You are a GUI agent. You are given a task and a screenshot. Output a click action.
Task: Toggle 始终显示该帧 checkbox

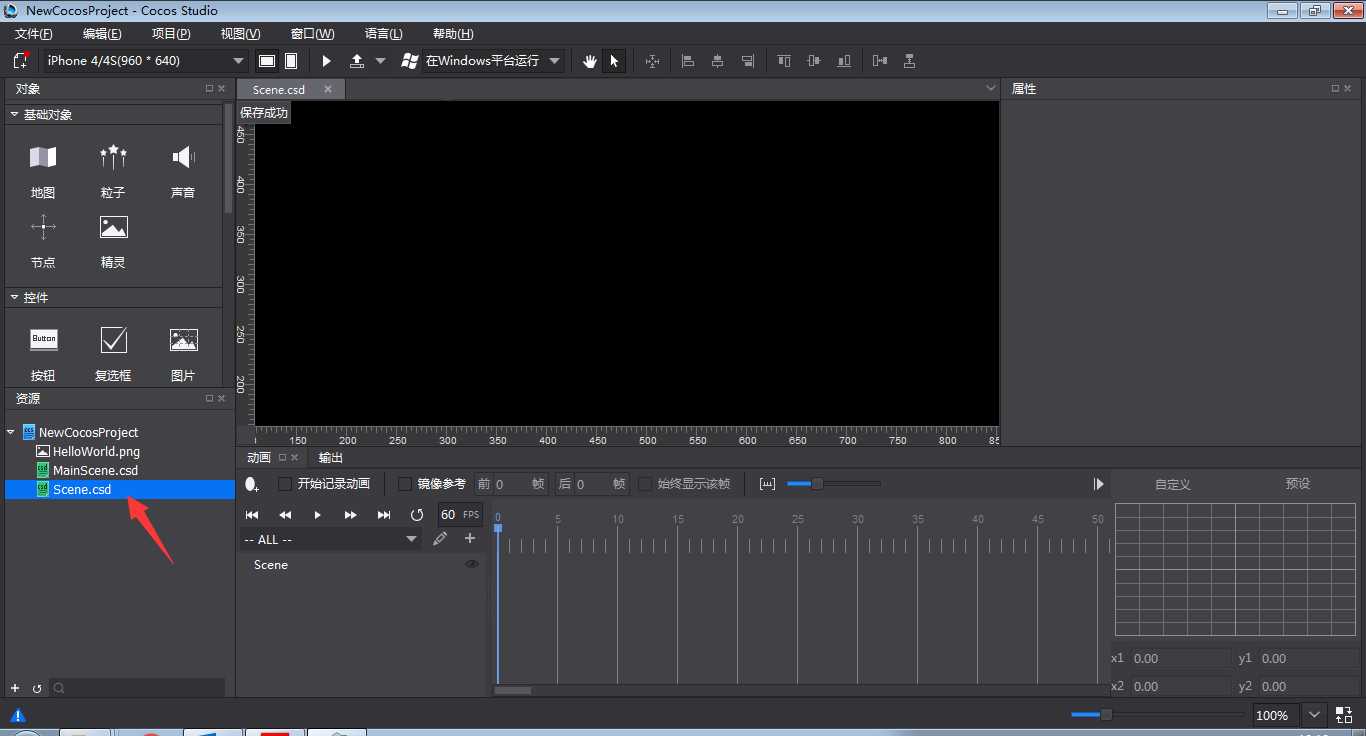pos(645,484)
